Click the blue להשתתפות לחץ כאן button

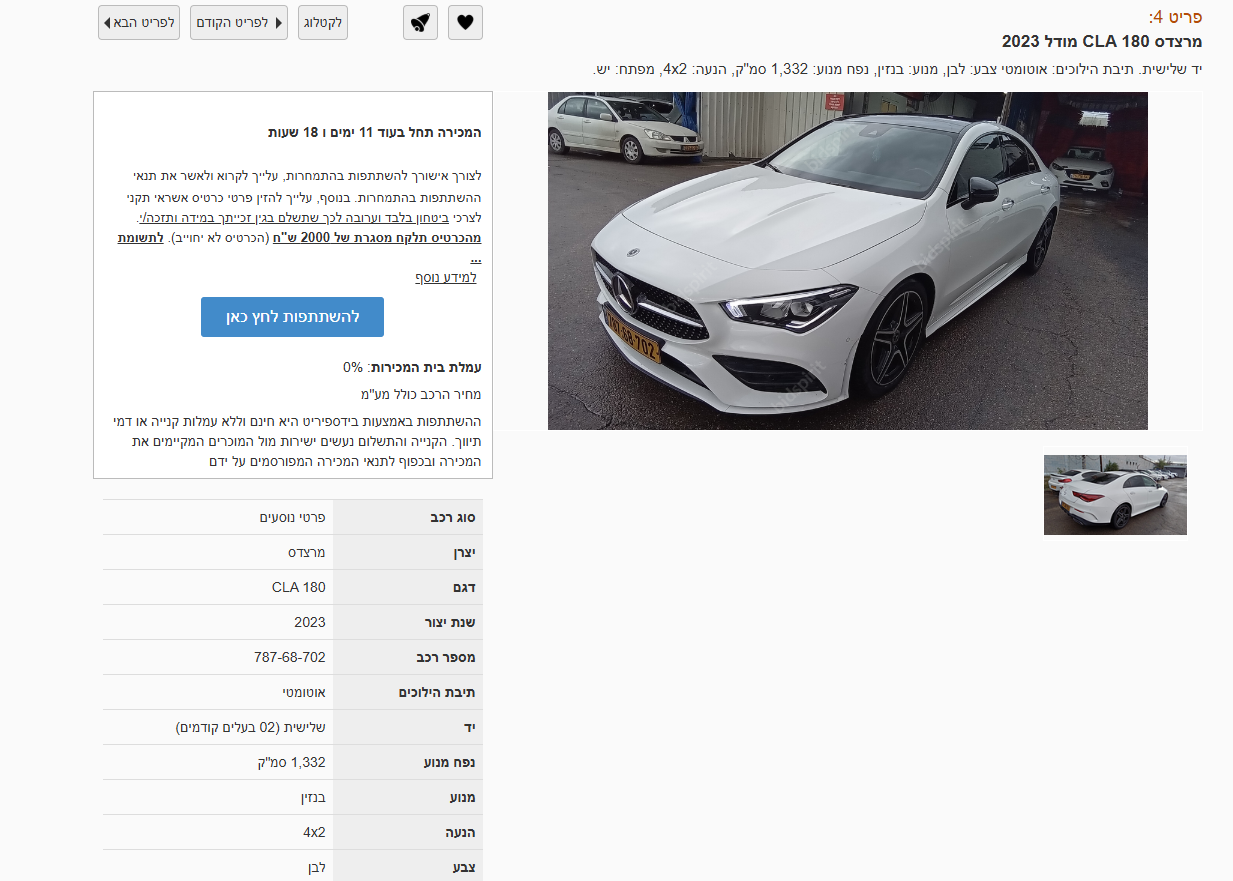pos(292,316)
